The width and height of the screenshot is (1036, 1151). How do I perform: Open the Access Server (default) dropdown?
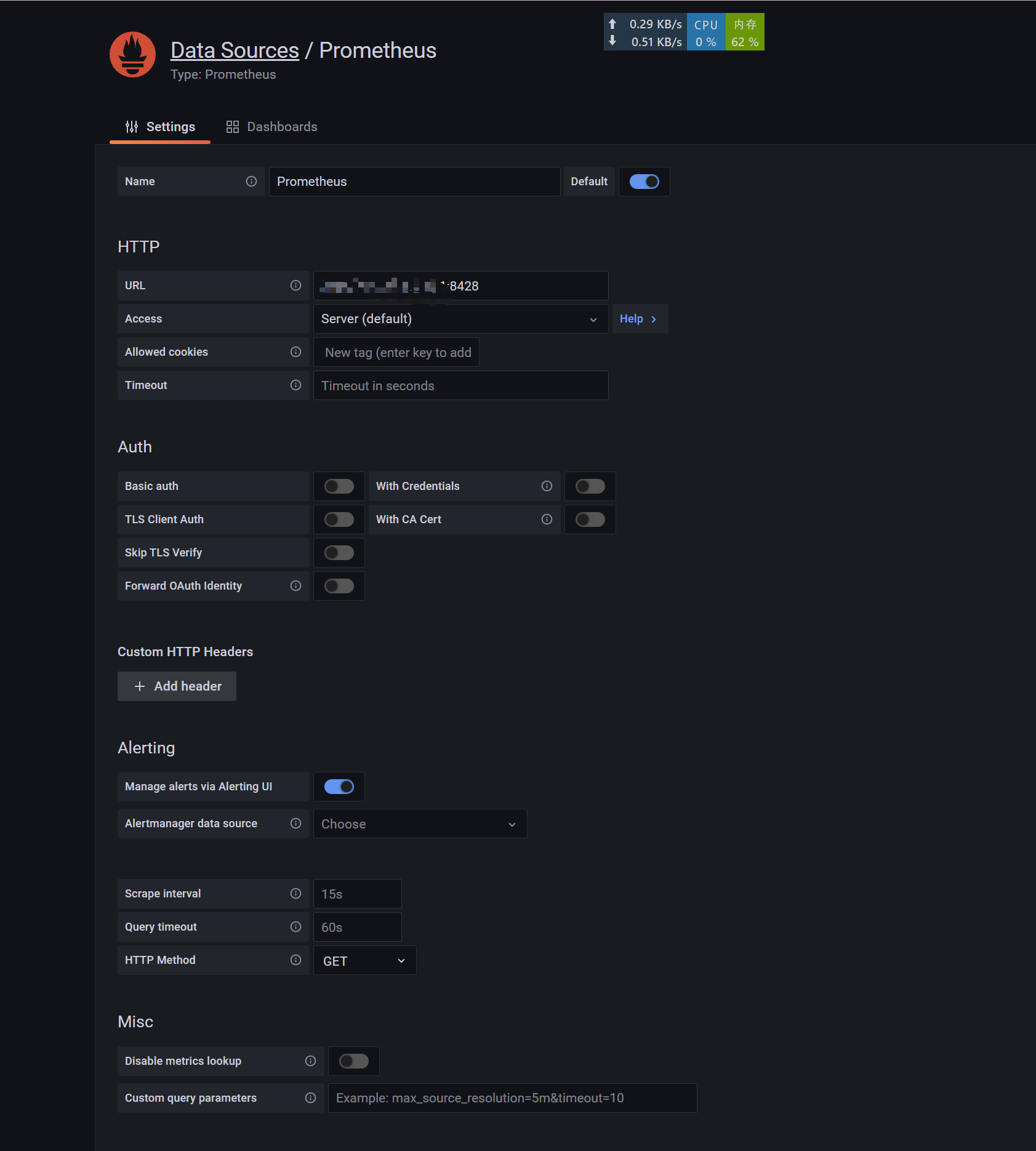point(461,319)
